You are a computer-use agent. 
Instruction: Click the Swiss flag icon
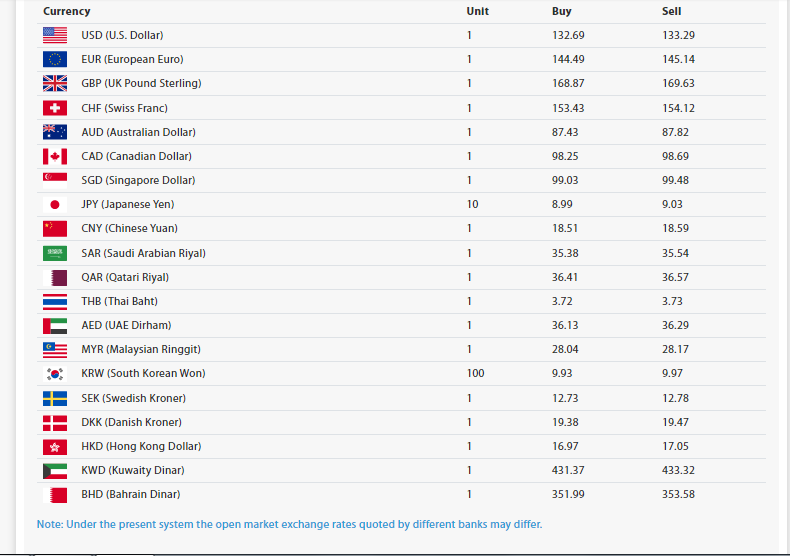pyautogui.click(x=55, y=108)
